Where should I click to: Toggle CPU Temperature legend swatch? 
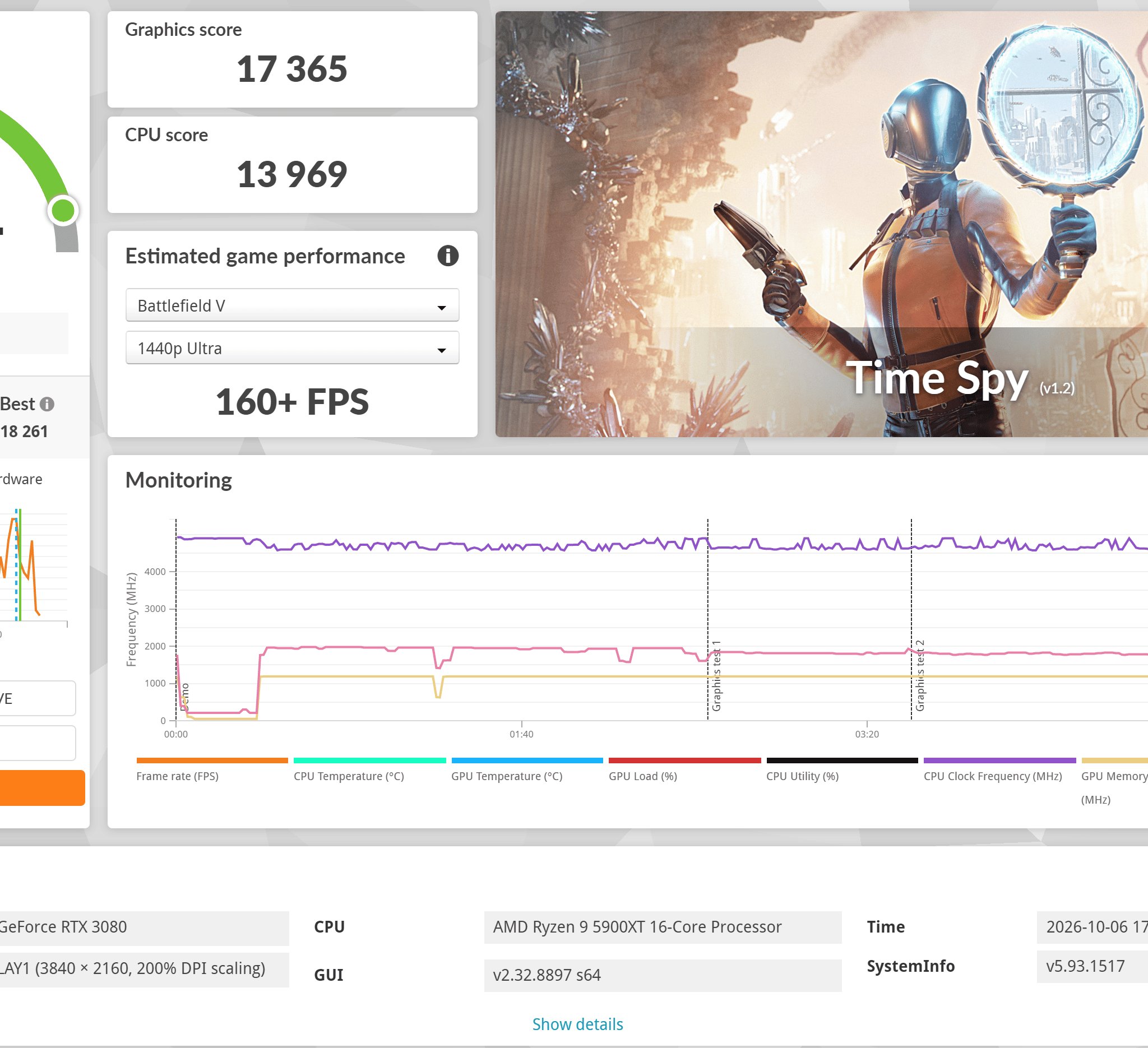pos(369,761)
